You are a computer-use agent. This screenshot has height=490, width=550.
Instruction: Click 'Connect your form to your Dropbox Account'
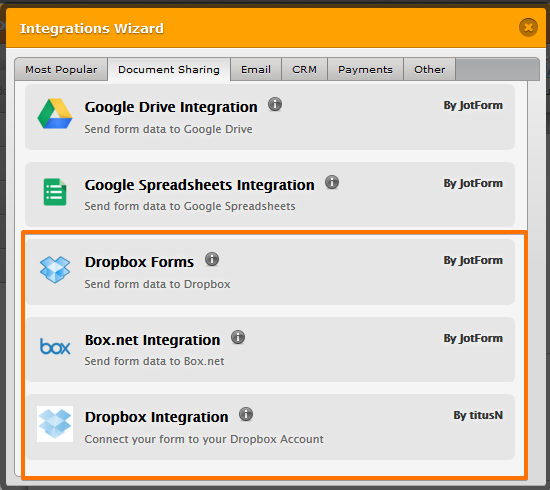(x=204, y=439)
